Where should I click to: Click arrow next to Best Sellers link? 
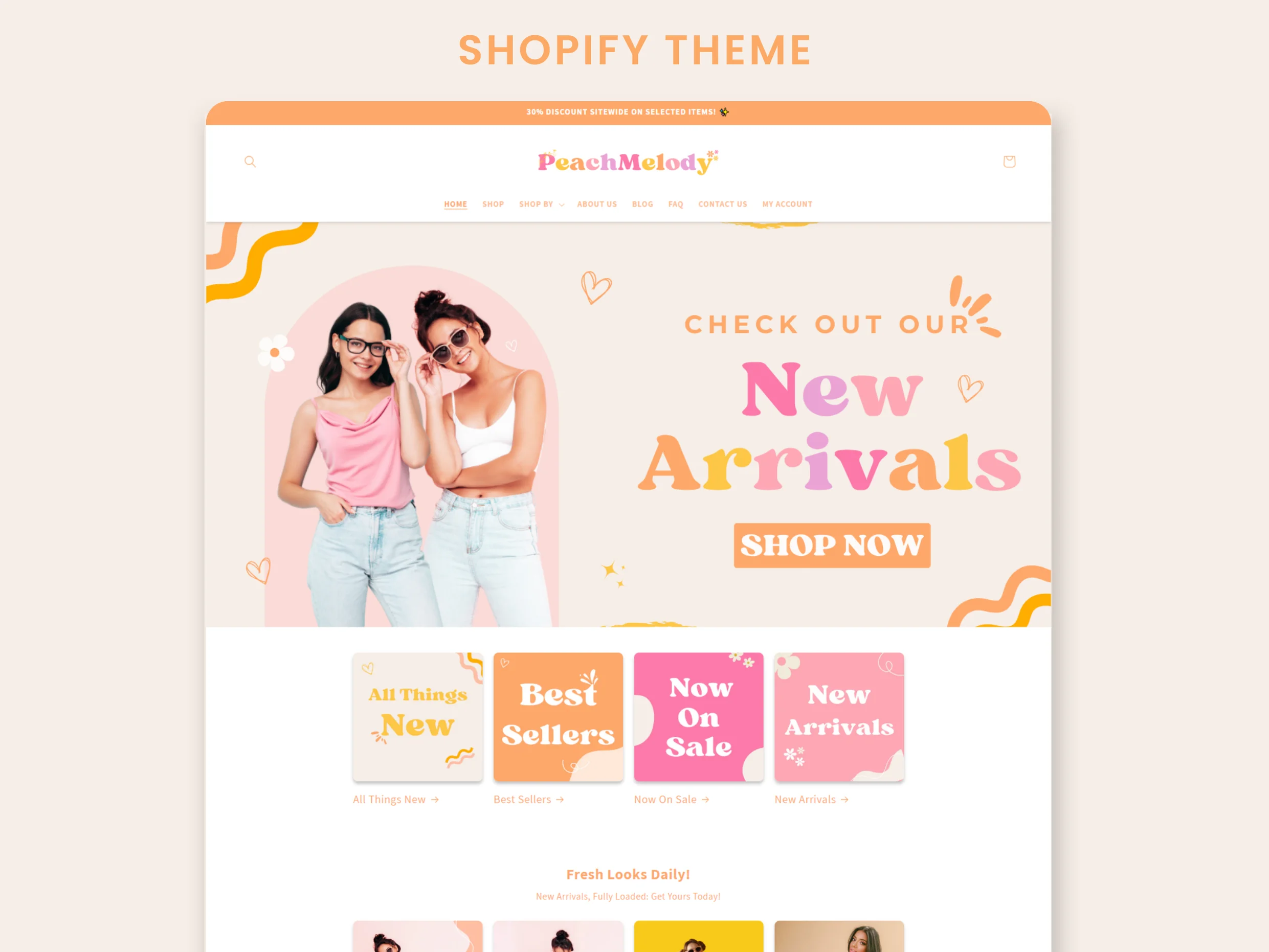(560, 800)
